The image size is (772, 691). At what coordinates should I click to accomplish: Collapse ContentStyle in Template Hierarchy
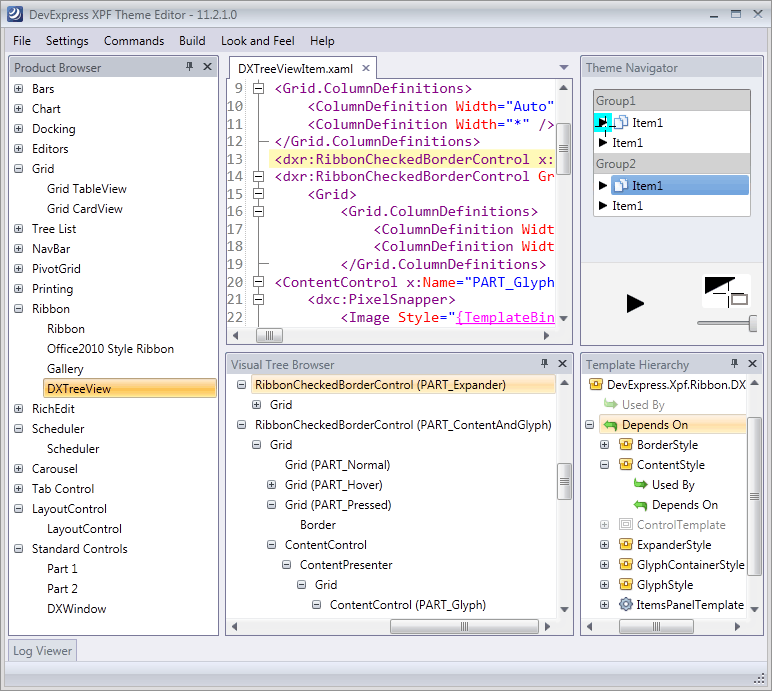pos(605,464)
